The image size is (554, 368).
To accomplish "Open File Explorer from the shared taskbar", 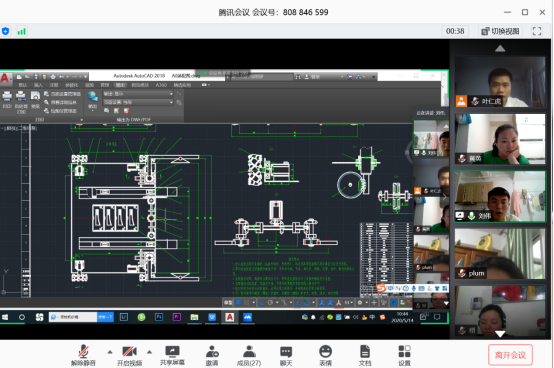I will [x=194, y=317].
